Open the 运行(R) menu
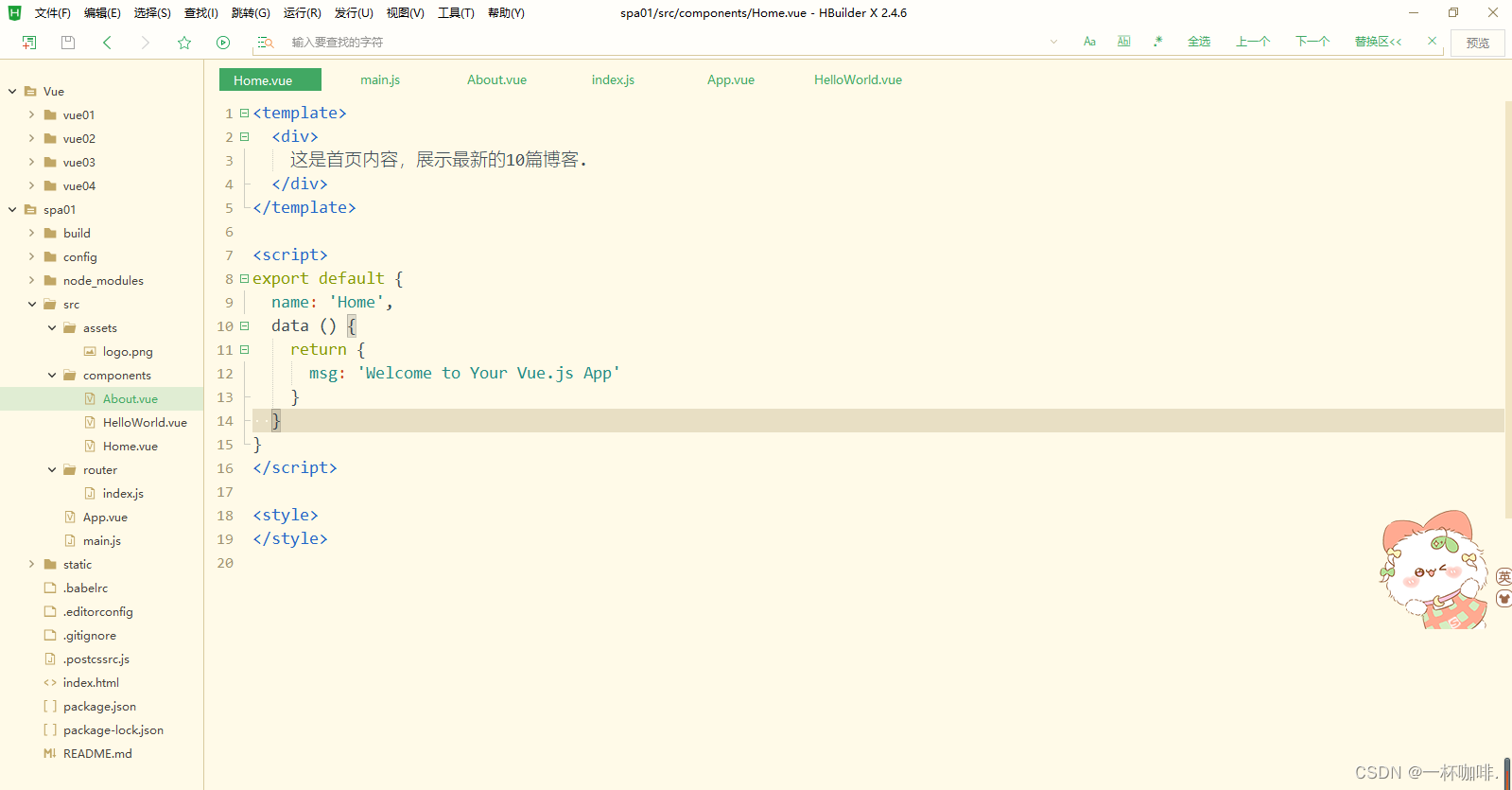The width and height of the screenshot is (1512, 790). click(303, 13)
